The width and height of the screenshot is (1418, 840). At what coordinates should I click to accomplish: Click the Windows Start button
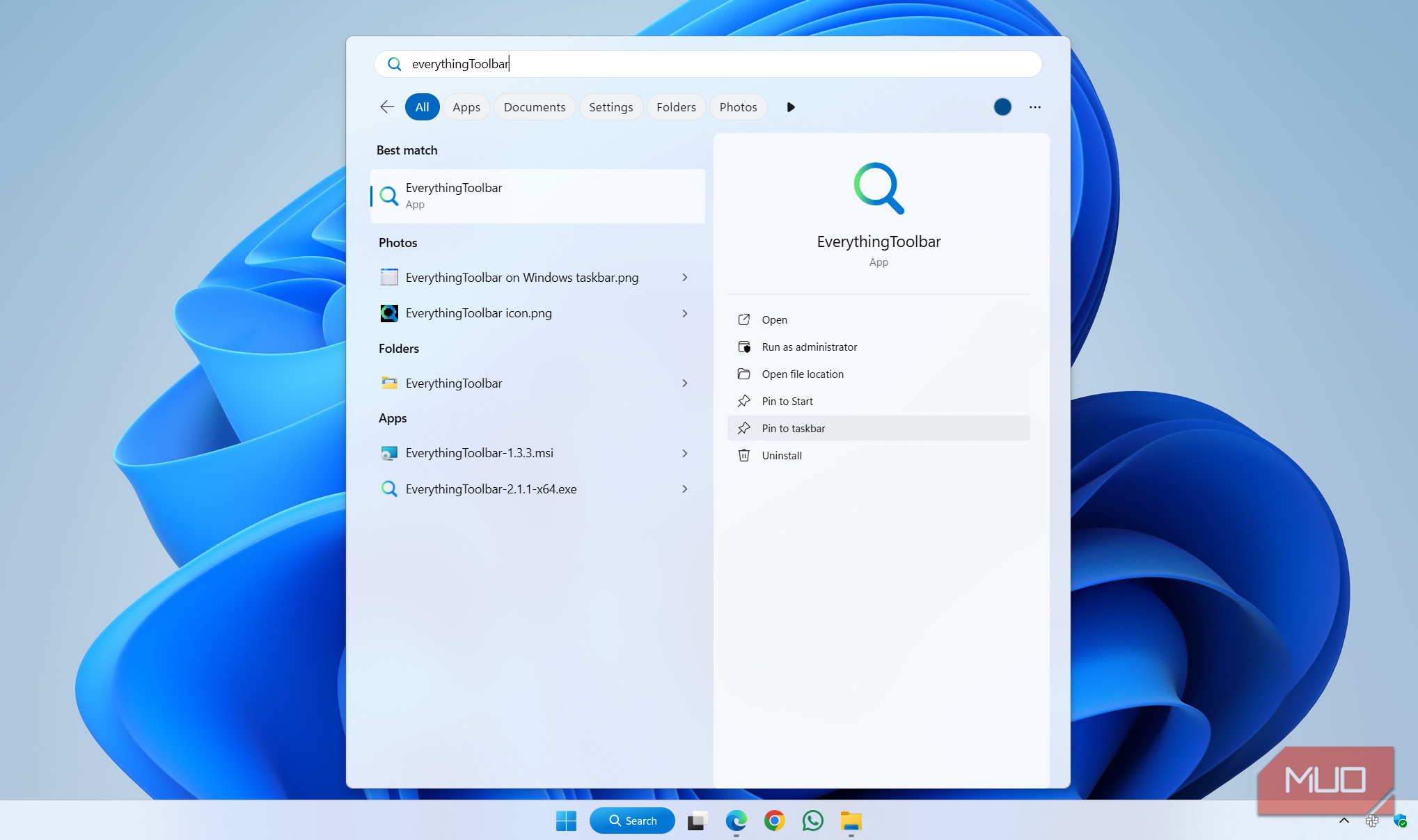tap(566, 821)
